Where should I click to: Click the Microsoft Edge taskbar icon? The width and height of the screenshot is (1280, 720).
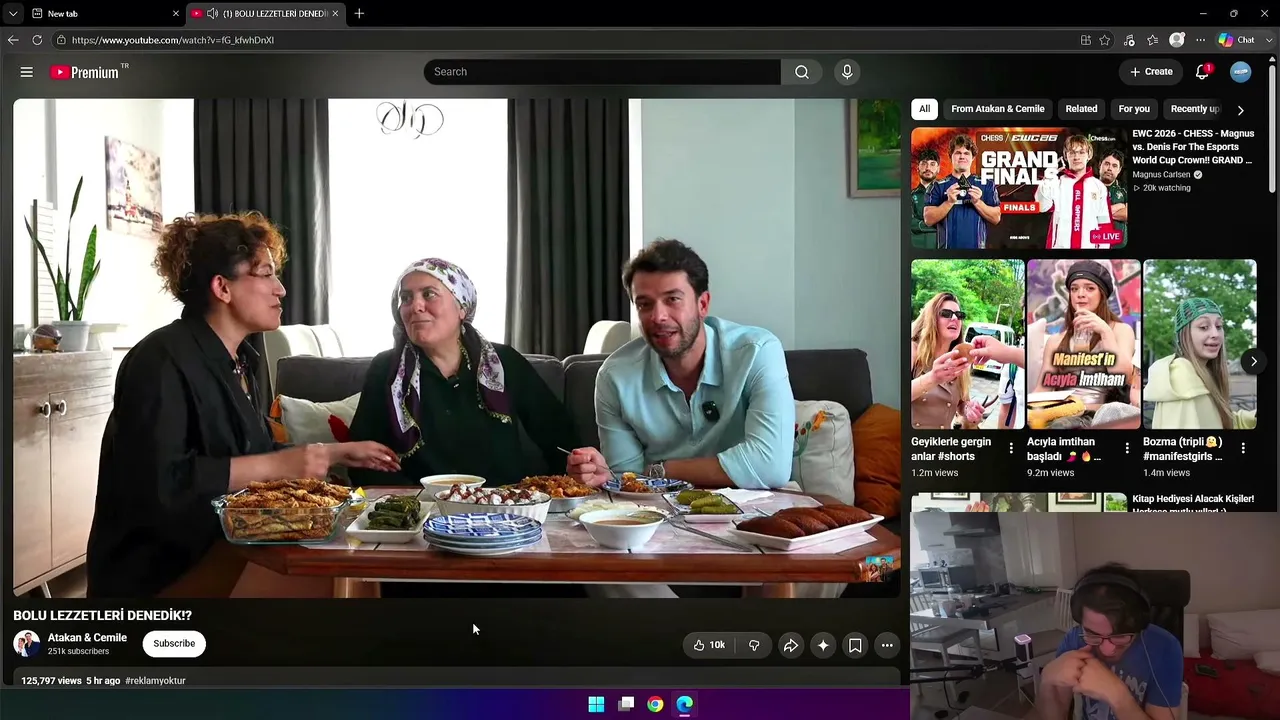click(x=684, y=704)
